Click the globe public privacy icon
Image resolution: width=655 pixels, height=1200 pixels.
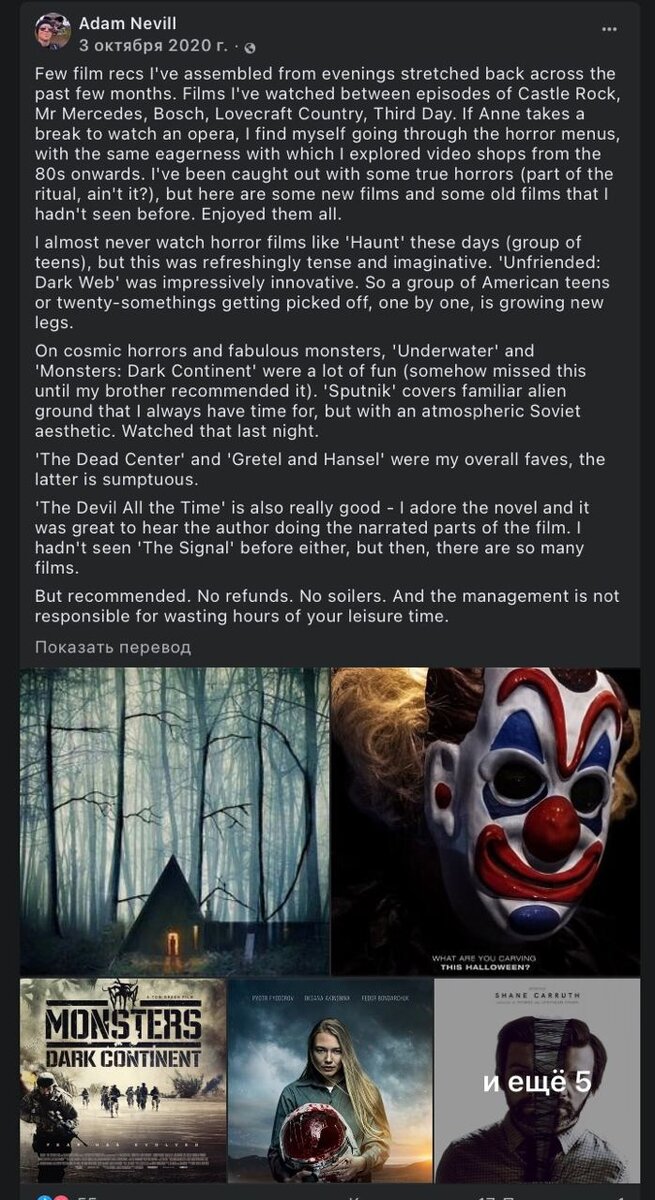249,47
